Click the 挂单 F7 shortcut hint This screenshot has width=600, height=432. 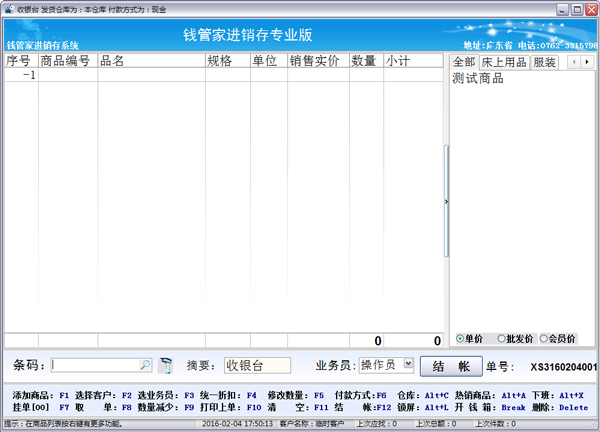(41, 407)
